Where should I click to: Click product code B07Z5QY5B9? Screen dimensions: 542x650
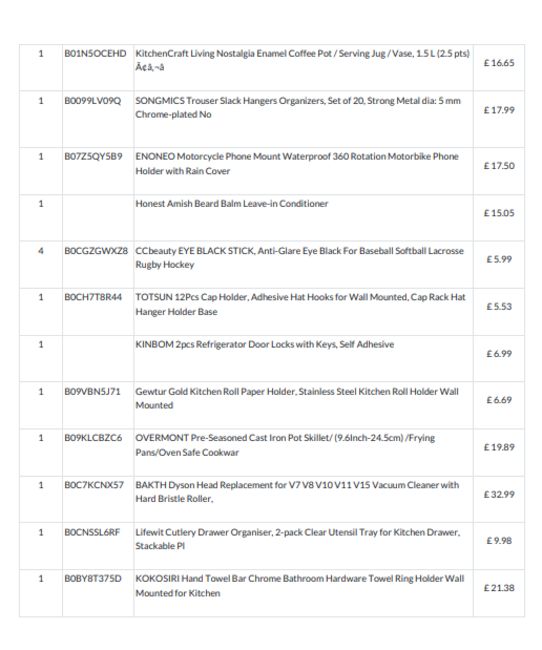(93, 156)
